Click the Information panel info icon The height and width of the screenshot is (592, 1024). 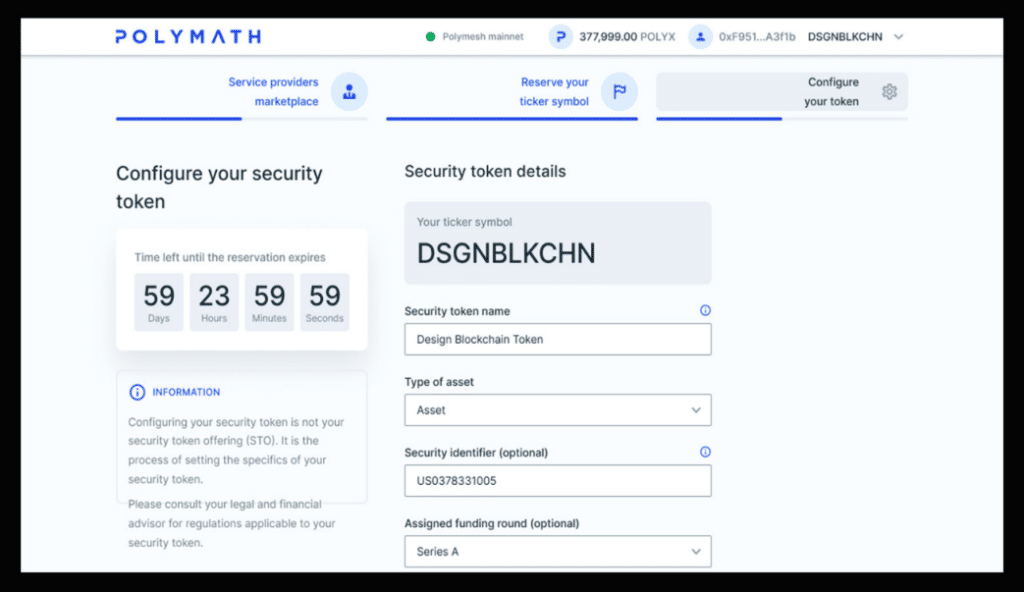pos(137,392)
